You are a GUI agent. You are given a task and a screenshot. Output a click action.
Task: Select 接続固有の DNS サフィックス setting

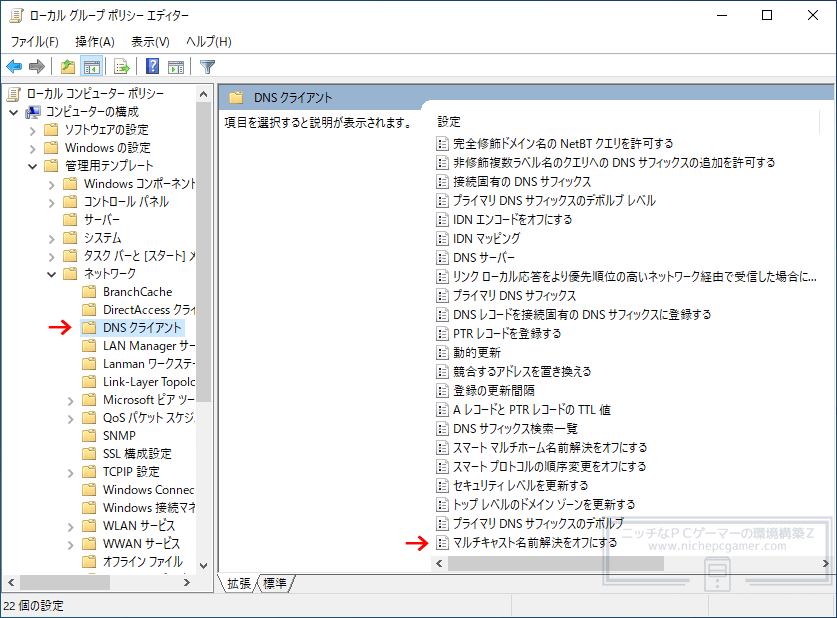(522, 181)
